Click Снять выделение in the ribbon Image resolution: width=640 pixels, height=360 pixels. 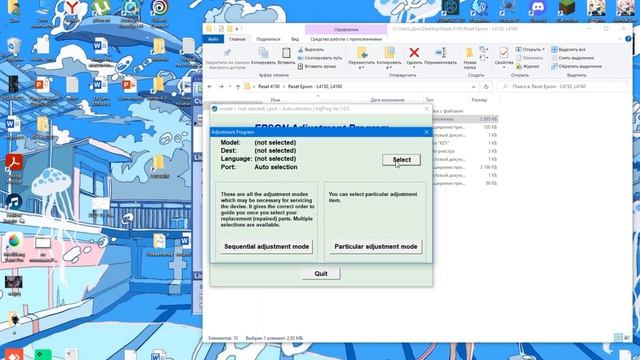coord(572,58)
